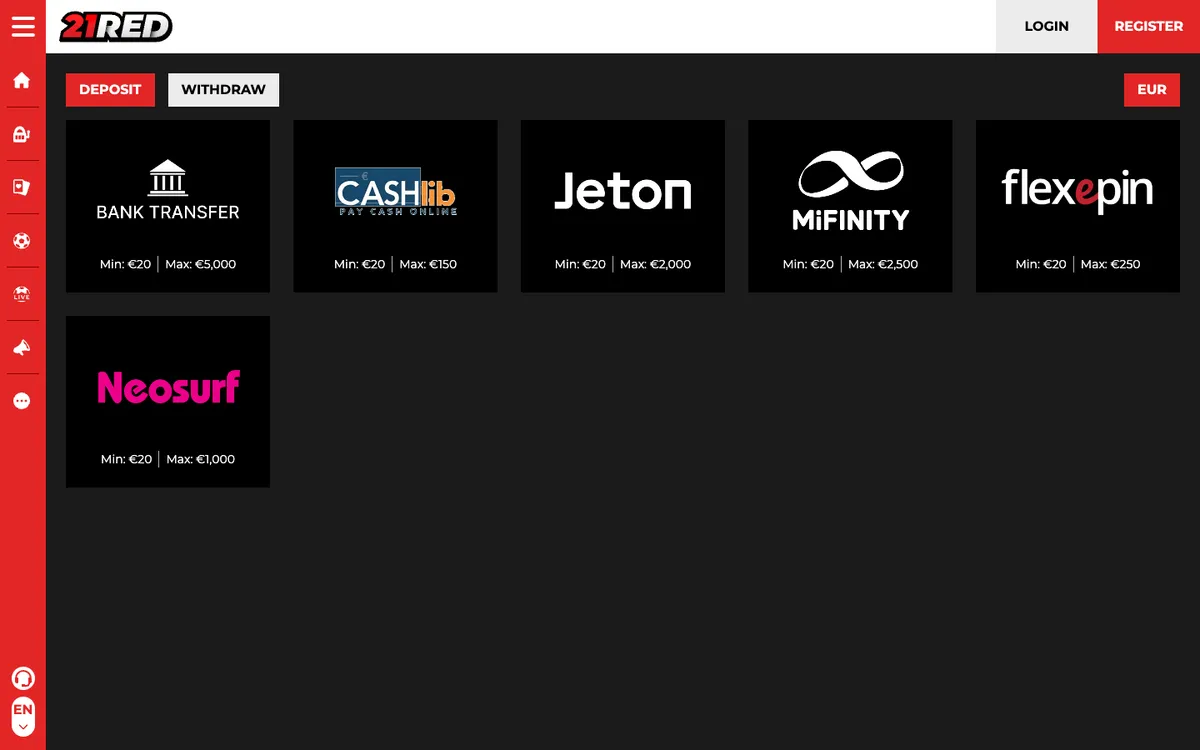
Task: Click the 'Max: €5,000' limit text
Action: point(201,264)
